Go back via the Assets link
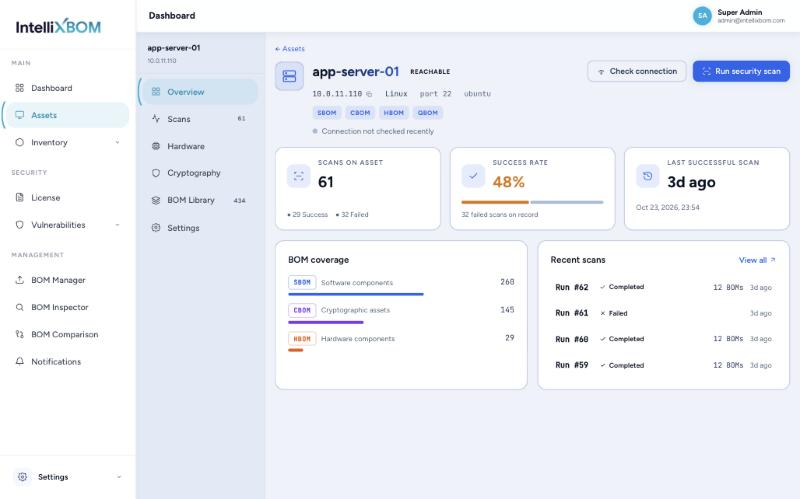 pos(290,48)
